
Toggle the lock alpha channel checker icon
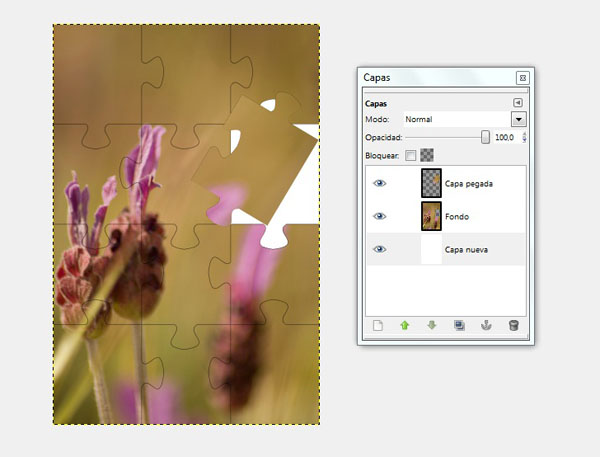tap(427, 155)
